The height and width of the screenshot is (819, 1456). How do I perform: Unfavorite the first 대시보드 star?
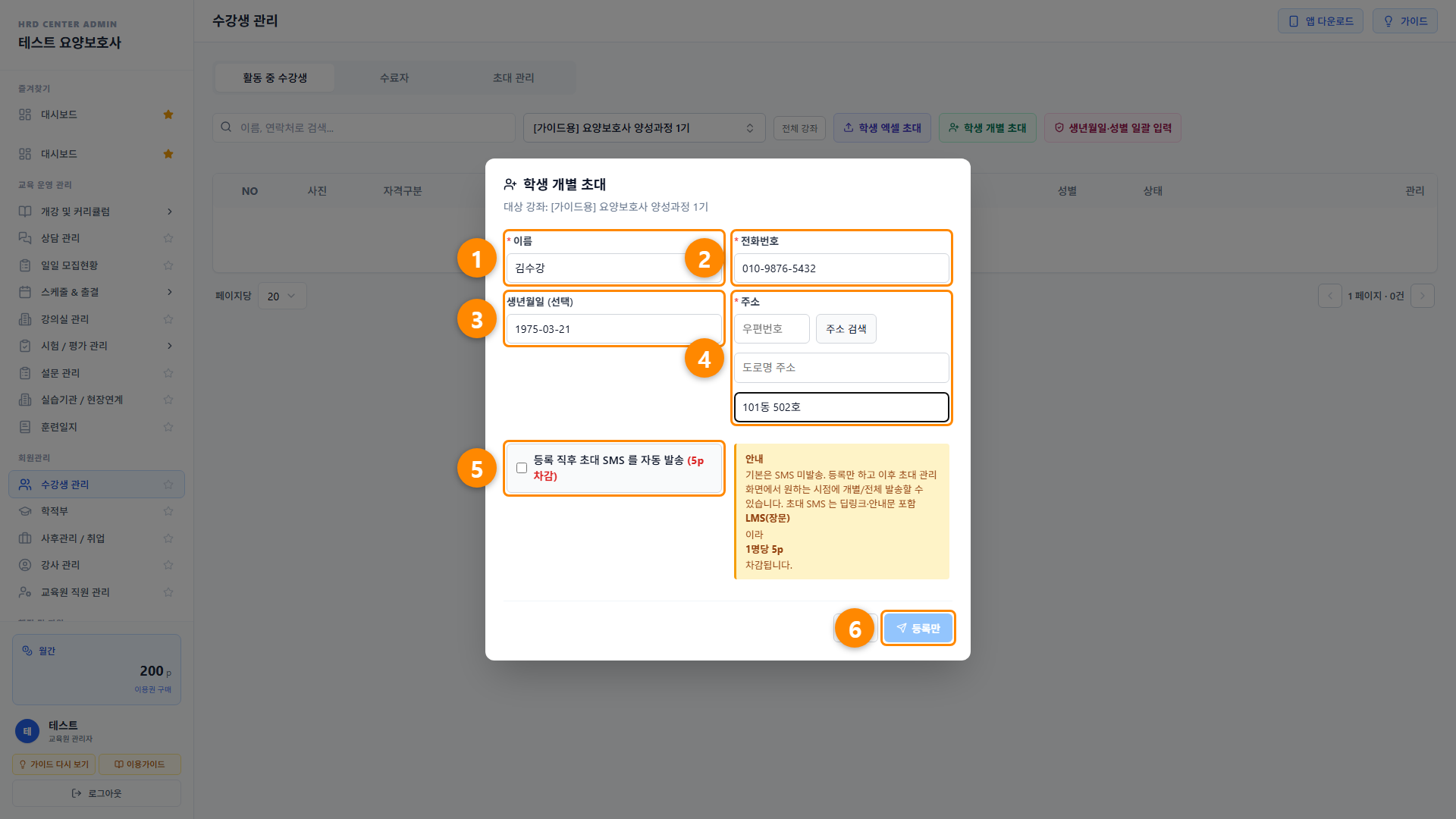click(x=168, y=115)
